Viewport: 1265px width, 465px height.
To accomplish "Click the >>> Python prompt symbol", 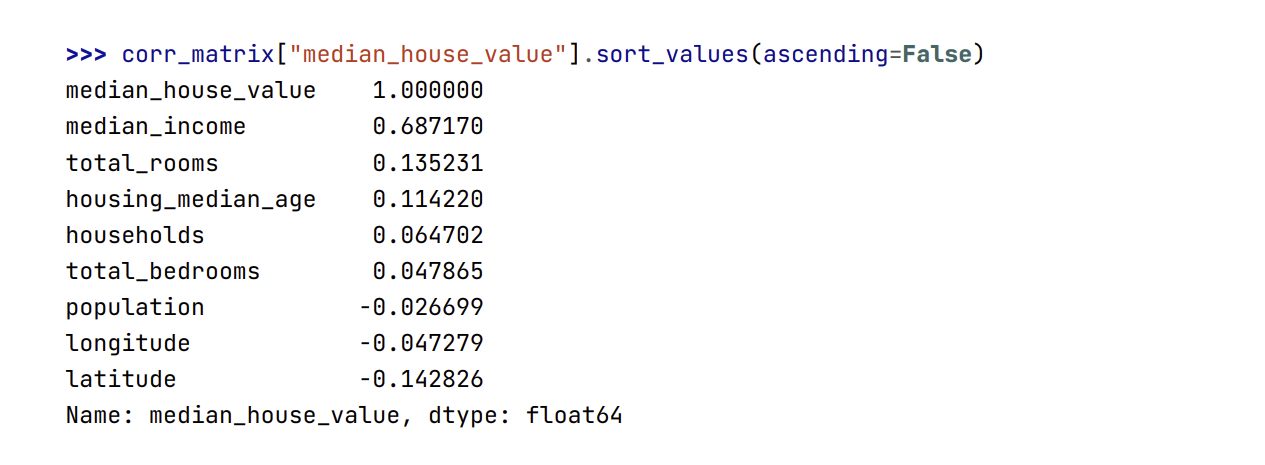I will tap(86, 54).
